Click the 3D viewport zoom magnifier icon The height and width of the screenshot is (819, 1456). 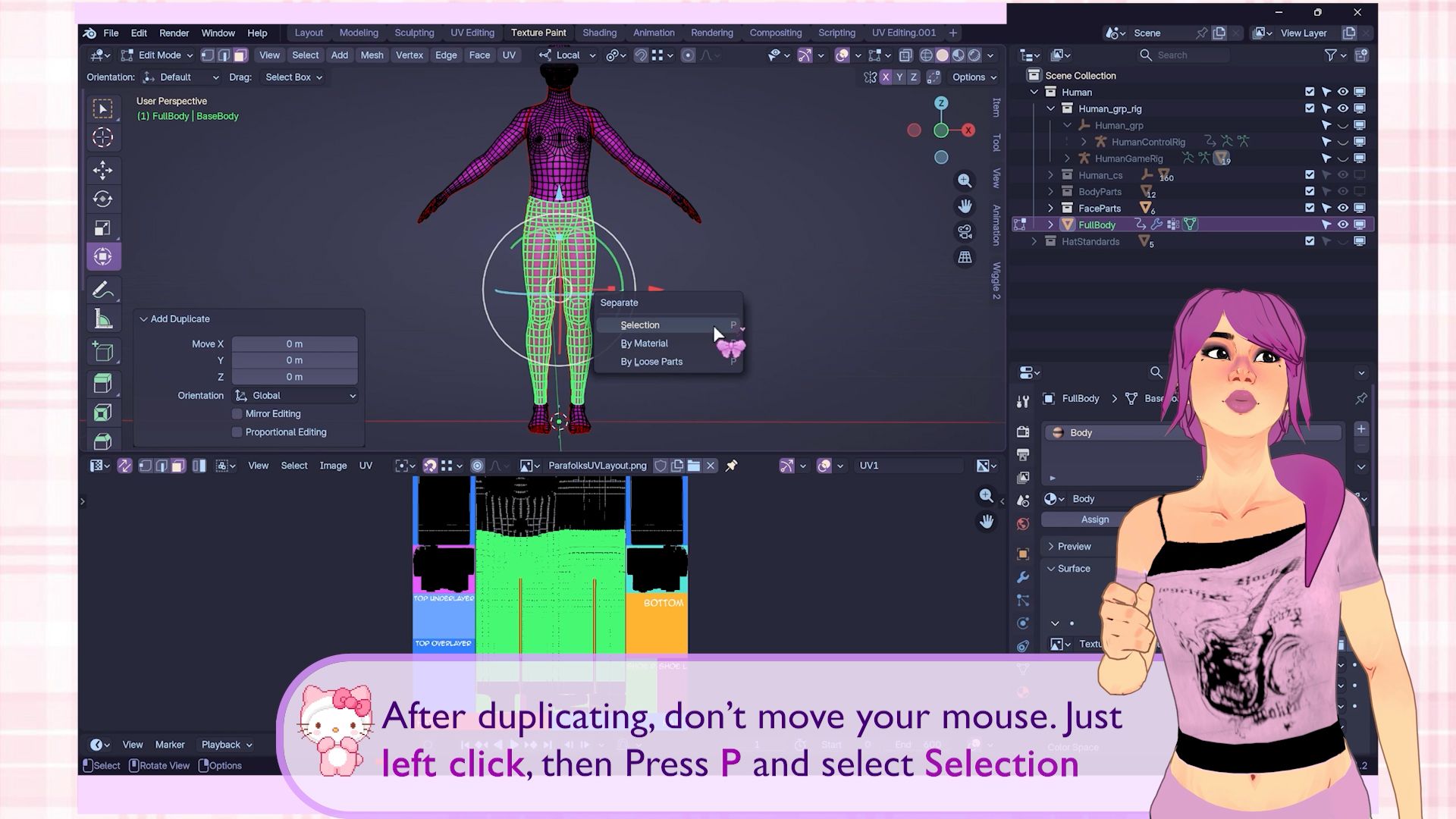click(965, 180)
